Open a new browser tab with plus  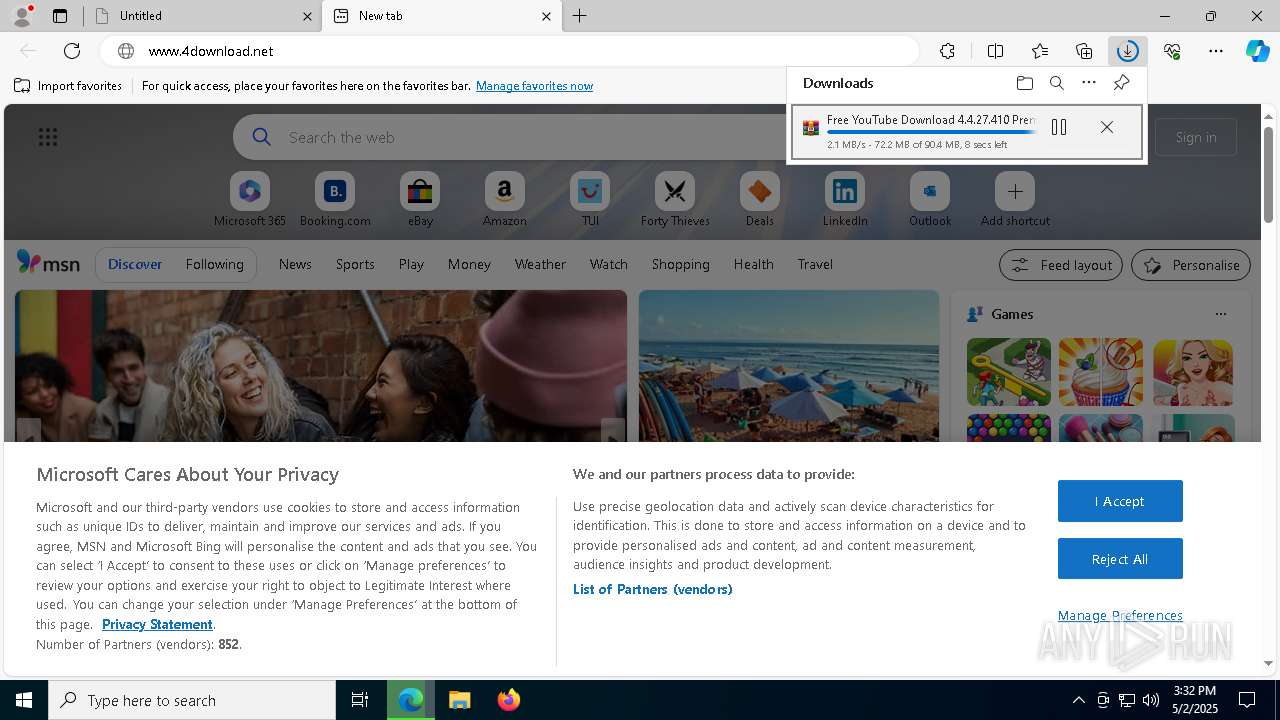[x=580, y=16]
